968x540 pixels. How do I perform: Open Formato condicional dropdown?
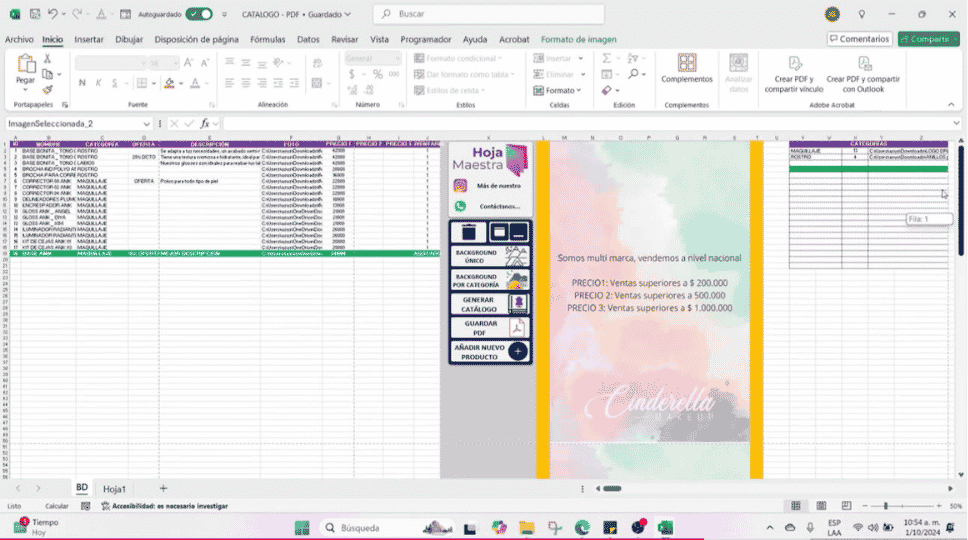tap(457, 58)
